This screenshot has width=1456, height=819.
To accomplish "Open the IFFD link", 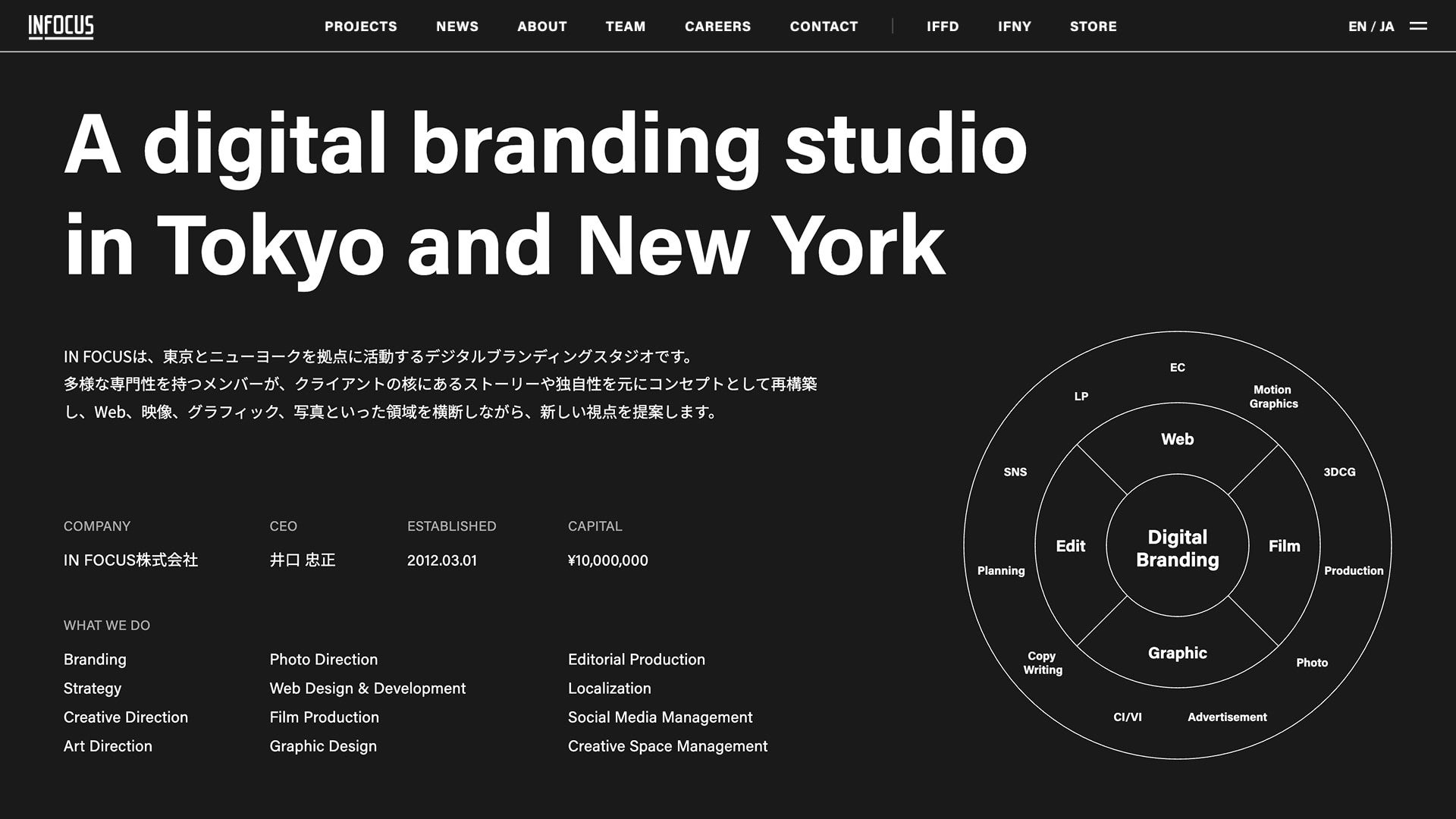I will pos(943,27).
